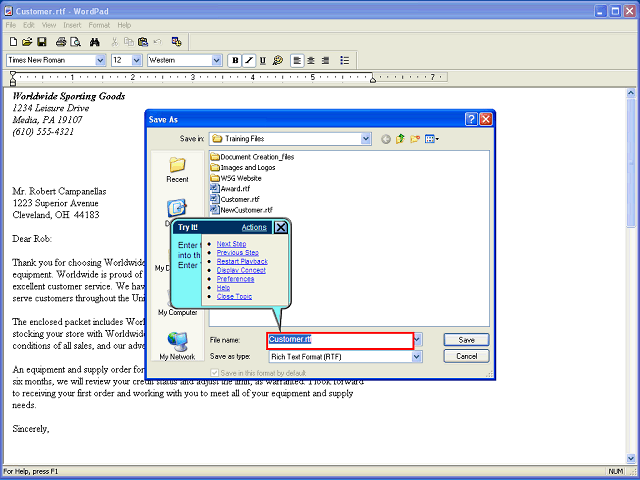
Task: Click the Cut scissors icon
Action: (115, 42)
